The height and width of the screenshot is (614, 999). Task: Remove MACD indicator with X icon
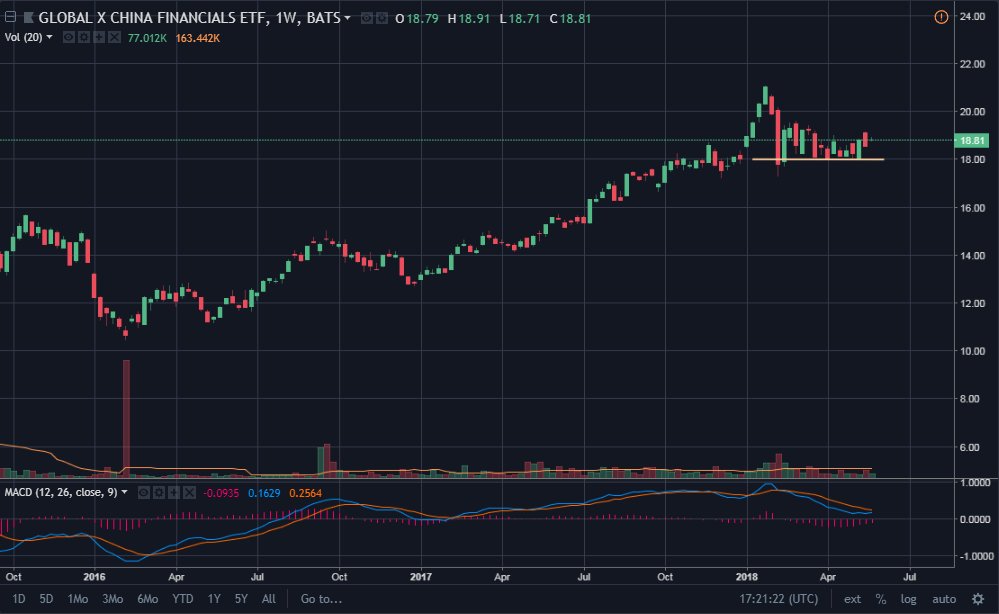189,492
